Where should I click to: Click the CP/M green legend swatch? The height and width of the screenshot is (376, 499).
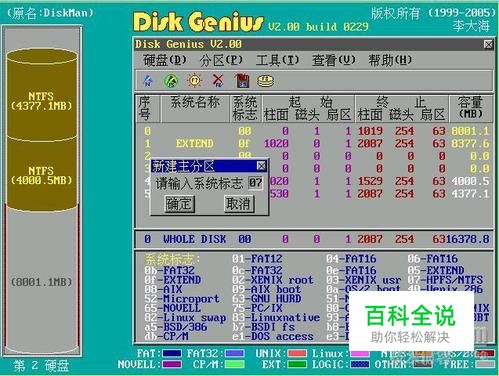click(x=234, y=364)
